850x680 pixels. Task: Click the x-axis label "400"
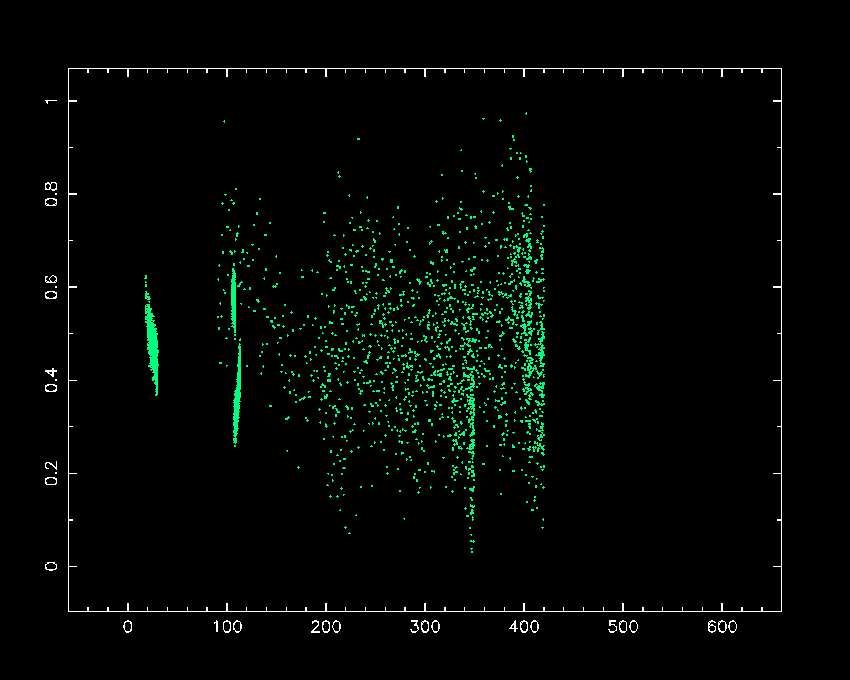click(524, 627)
